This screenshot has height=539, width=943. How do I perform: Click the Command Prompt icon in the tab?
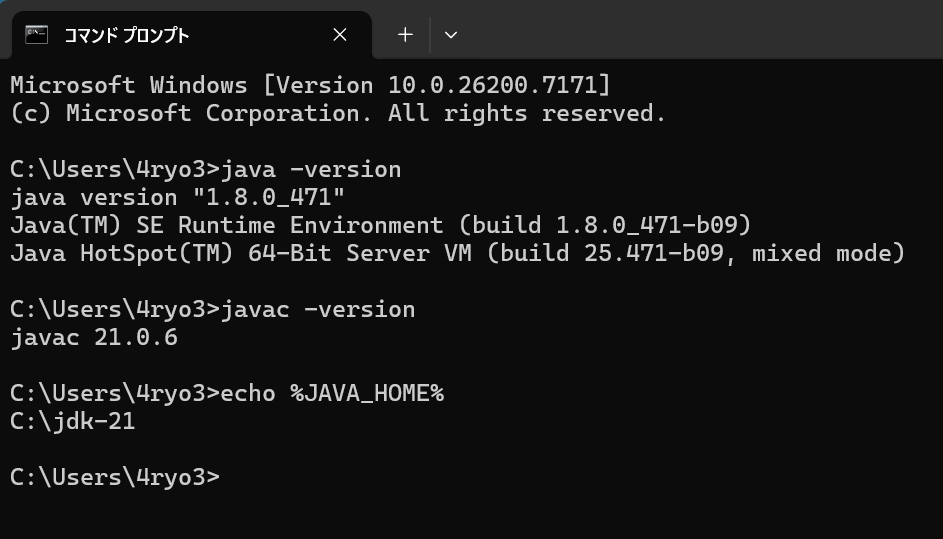(37, 35)
